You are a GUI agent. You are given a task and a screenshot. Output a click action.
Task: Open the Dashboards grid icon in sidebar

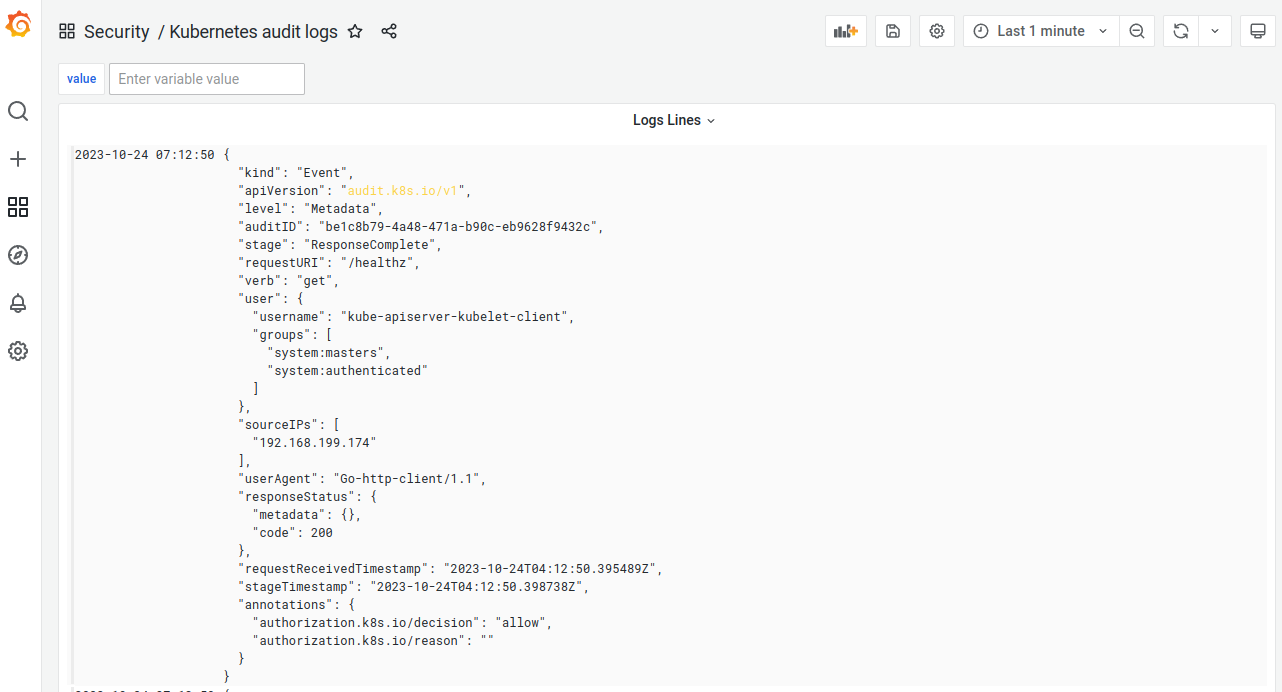pyautogui.click(x=18, y=207)
